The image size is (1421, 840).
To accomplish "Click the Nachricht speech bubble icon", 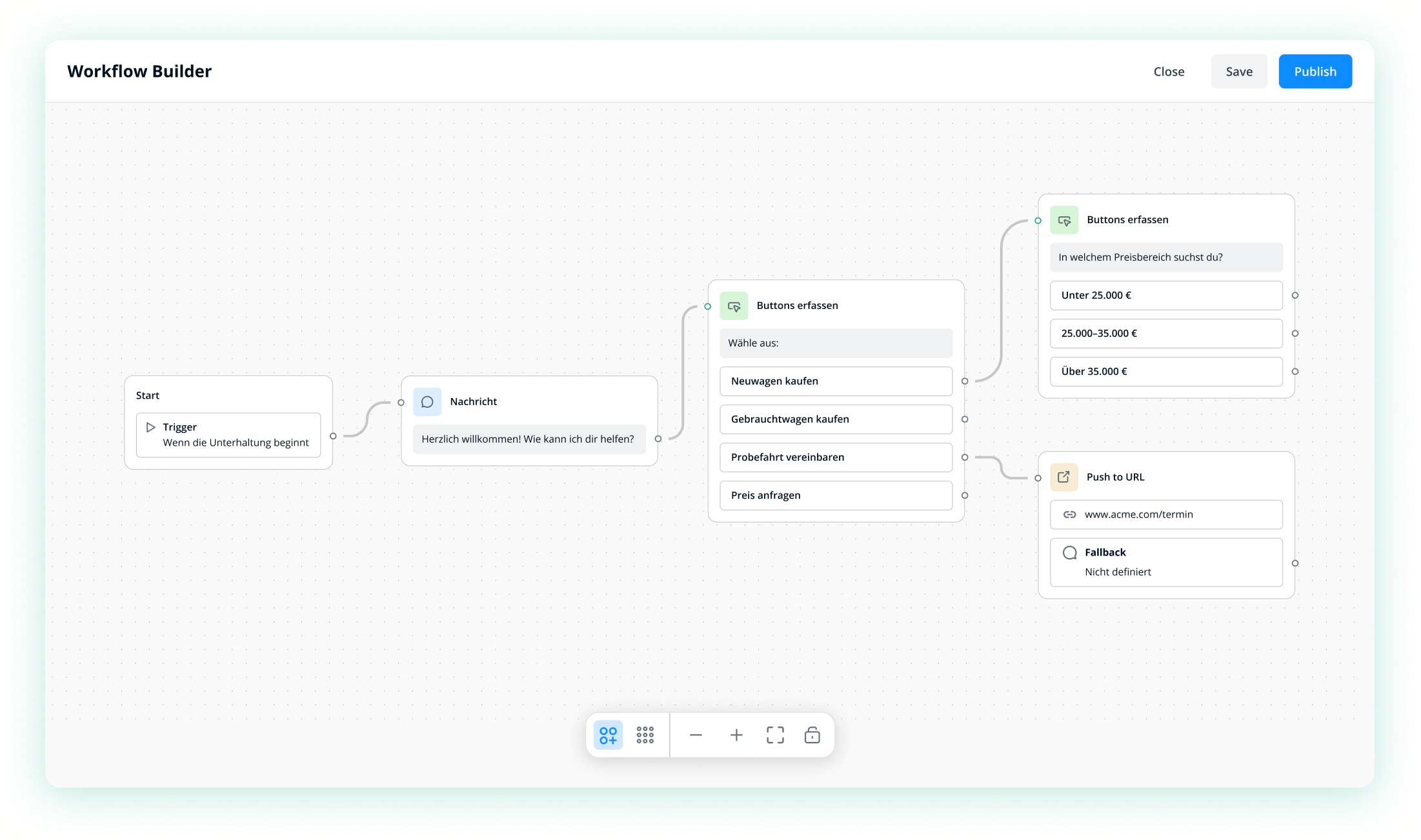I will point(427,402).
